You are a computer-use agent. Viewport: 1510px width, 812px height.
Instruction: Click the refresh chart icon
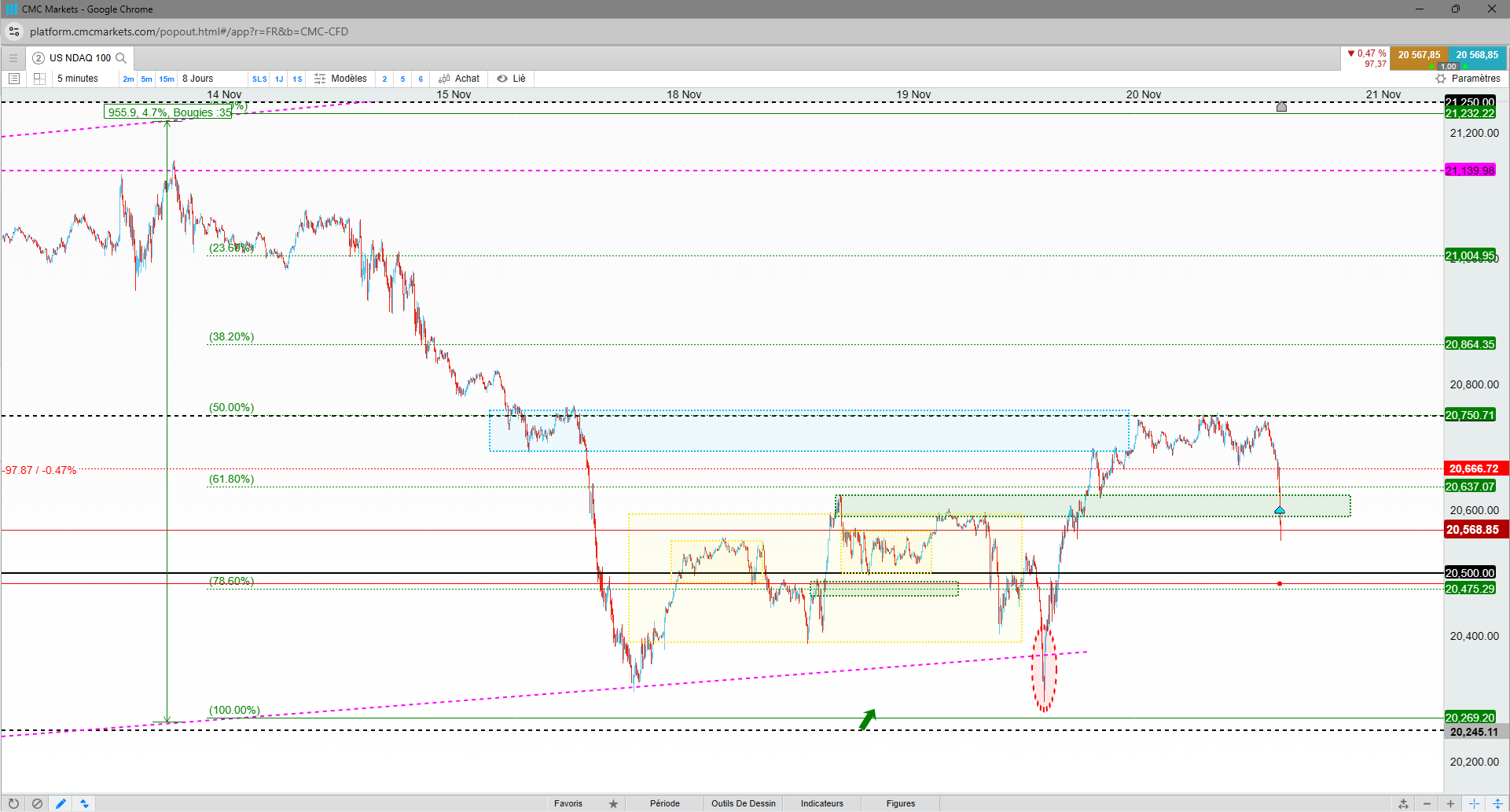[14, 803]
